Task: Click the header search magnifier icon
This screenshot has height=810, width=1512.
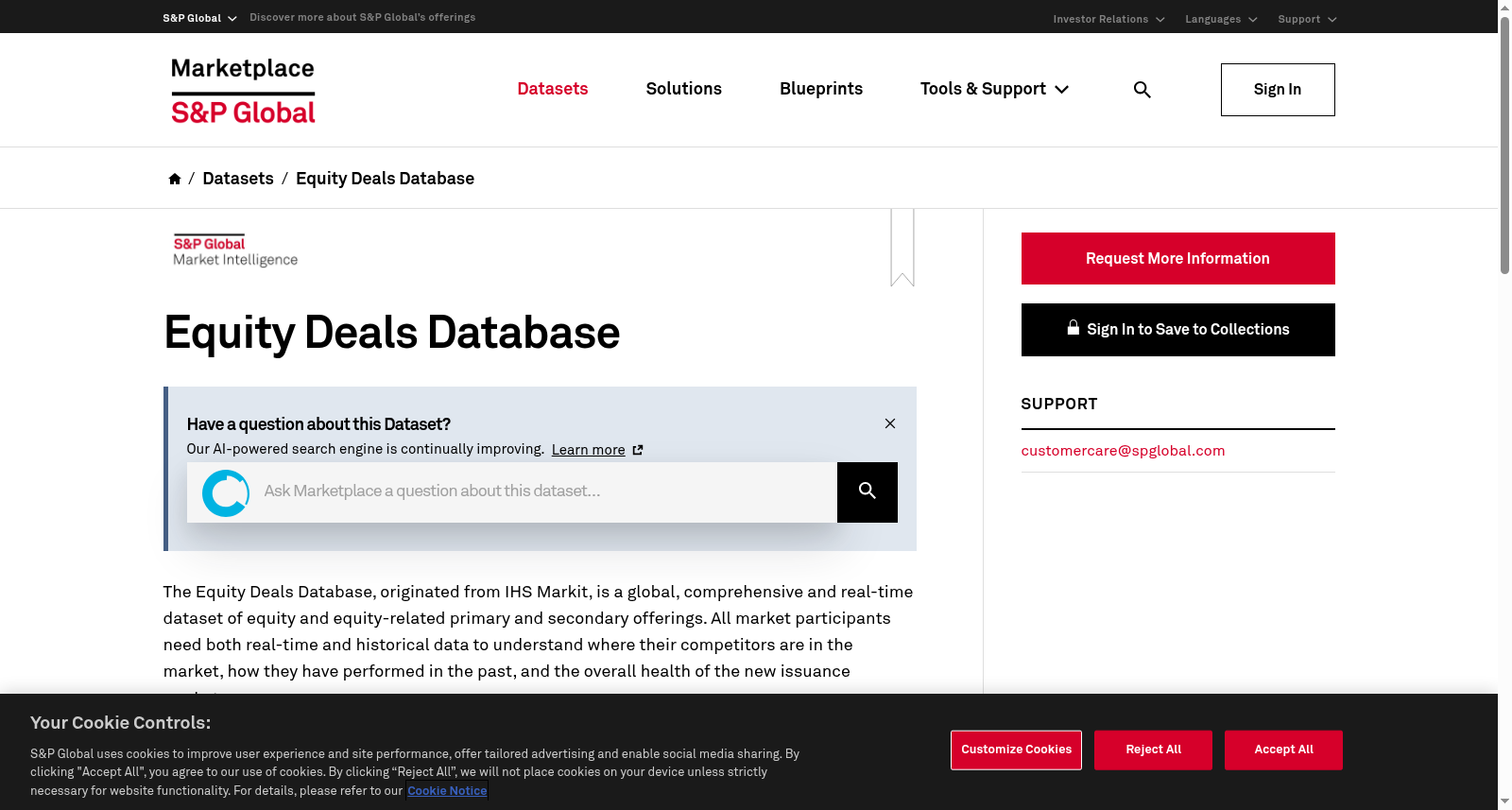Action: pyautogui.click(x=1142, y=90)
